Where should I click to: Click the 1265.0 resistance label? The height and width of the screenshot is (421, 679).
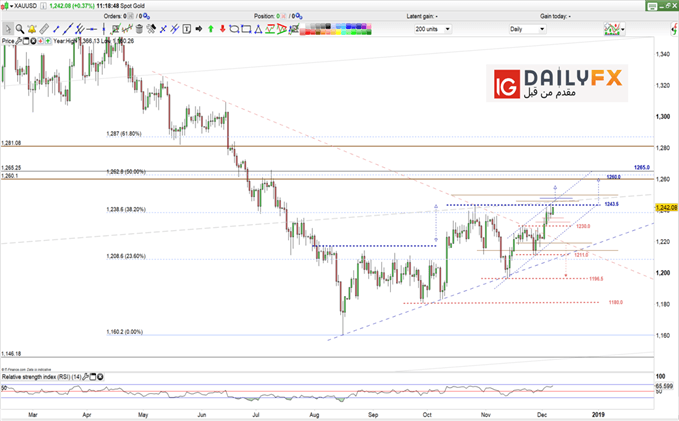[x=642, y=167]
